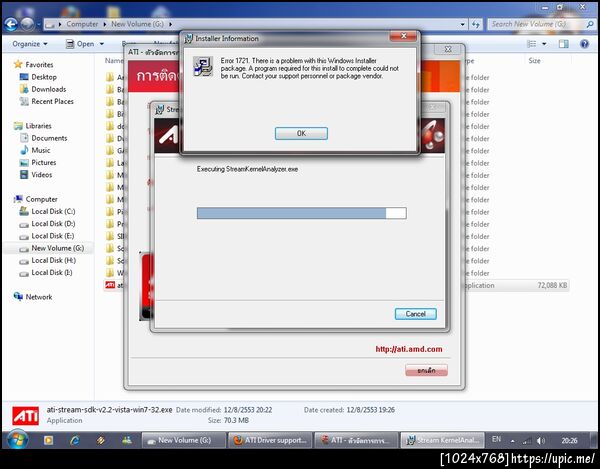
Task: Go forward in Explorer navigation
Action: pyautogui.click(x=27, y=24)
